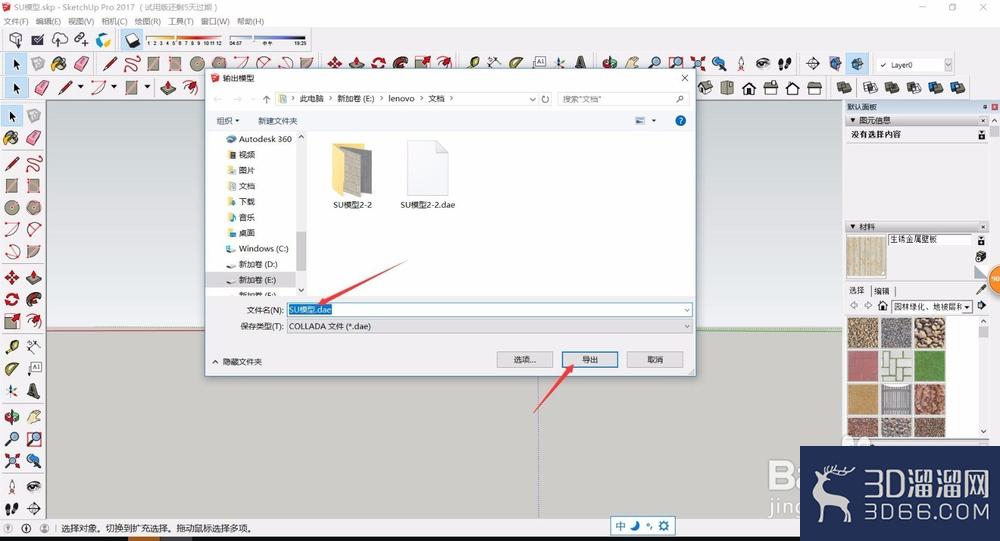The height and width of the screenshot is (541, 1000).
Task: Select the Line pencil tool in left toolbar
Action: pos(11,163)
